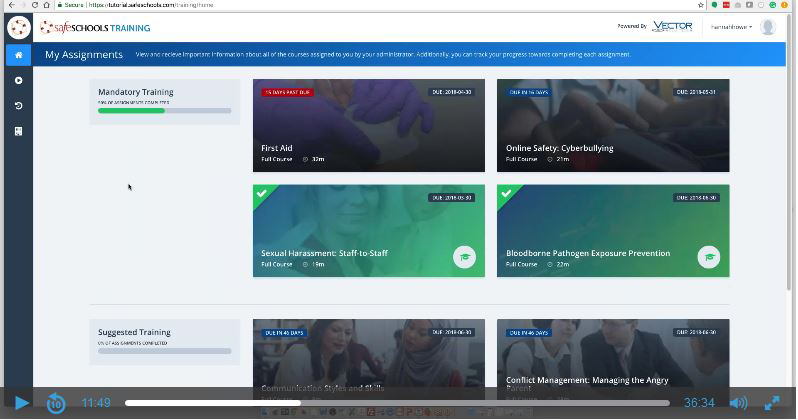Click the SafeSchools Training logo text
Viewport: 798px width, 420px height.
(x=95, y=28)
